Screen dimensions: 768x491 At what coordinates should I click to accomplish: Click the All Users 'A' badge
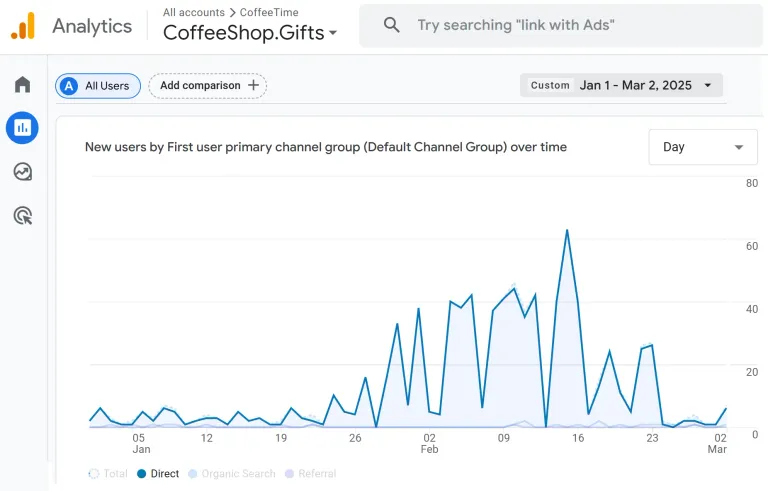pyautogui.click(x=69, y=86)
